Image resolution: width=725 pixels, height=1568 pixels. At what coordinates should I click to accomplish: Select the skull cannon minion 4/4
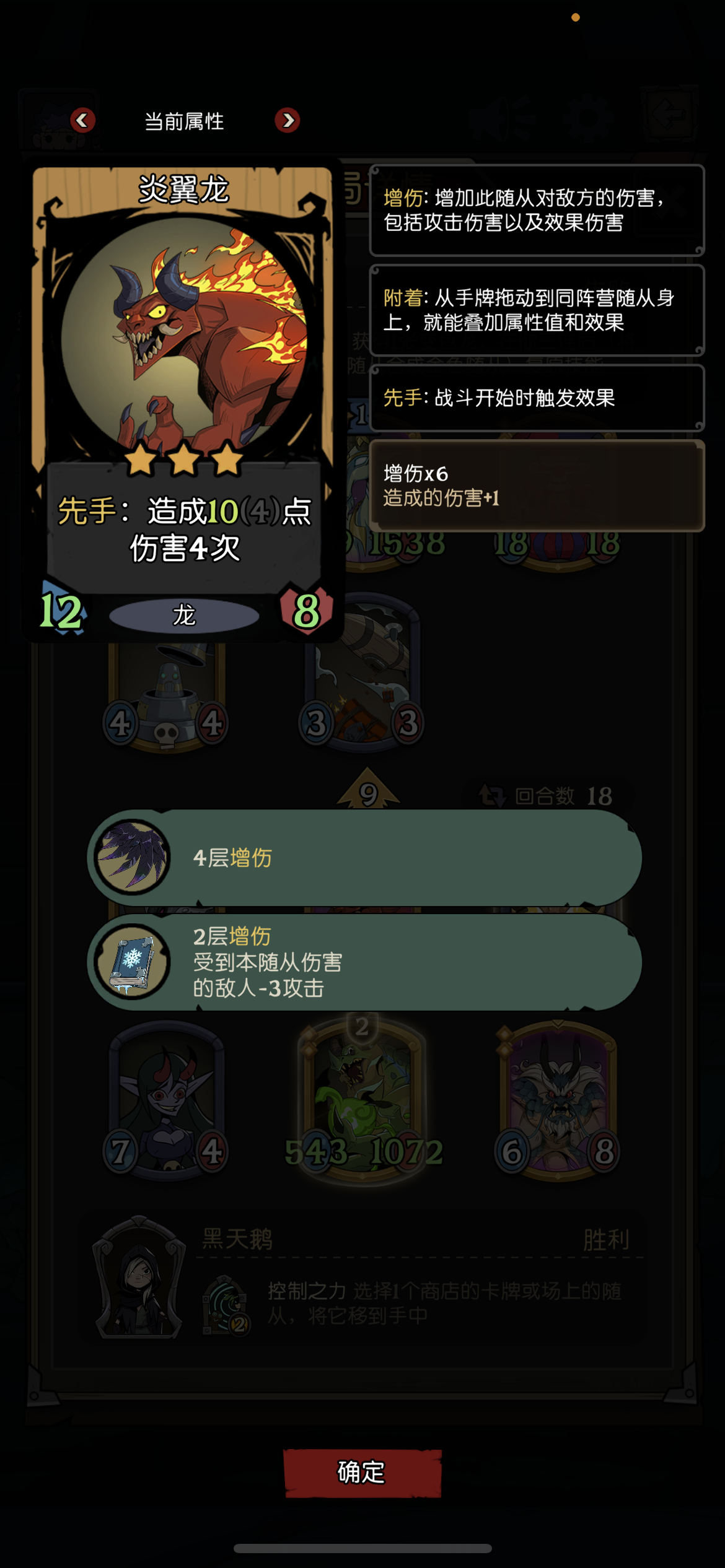[166, 697]
